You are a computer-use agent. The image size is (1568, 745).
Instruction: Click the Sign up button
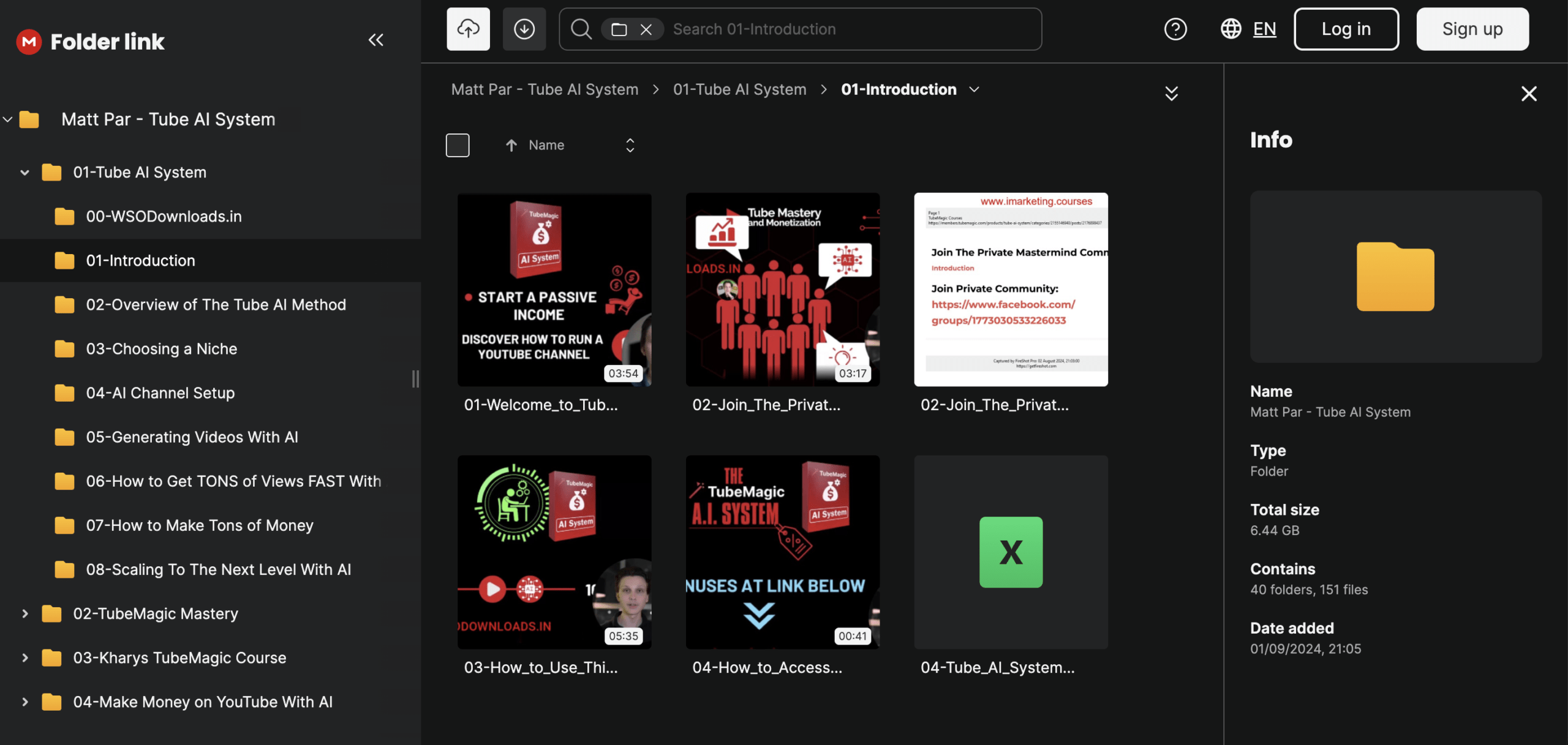1472,29
